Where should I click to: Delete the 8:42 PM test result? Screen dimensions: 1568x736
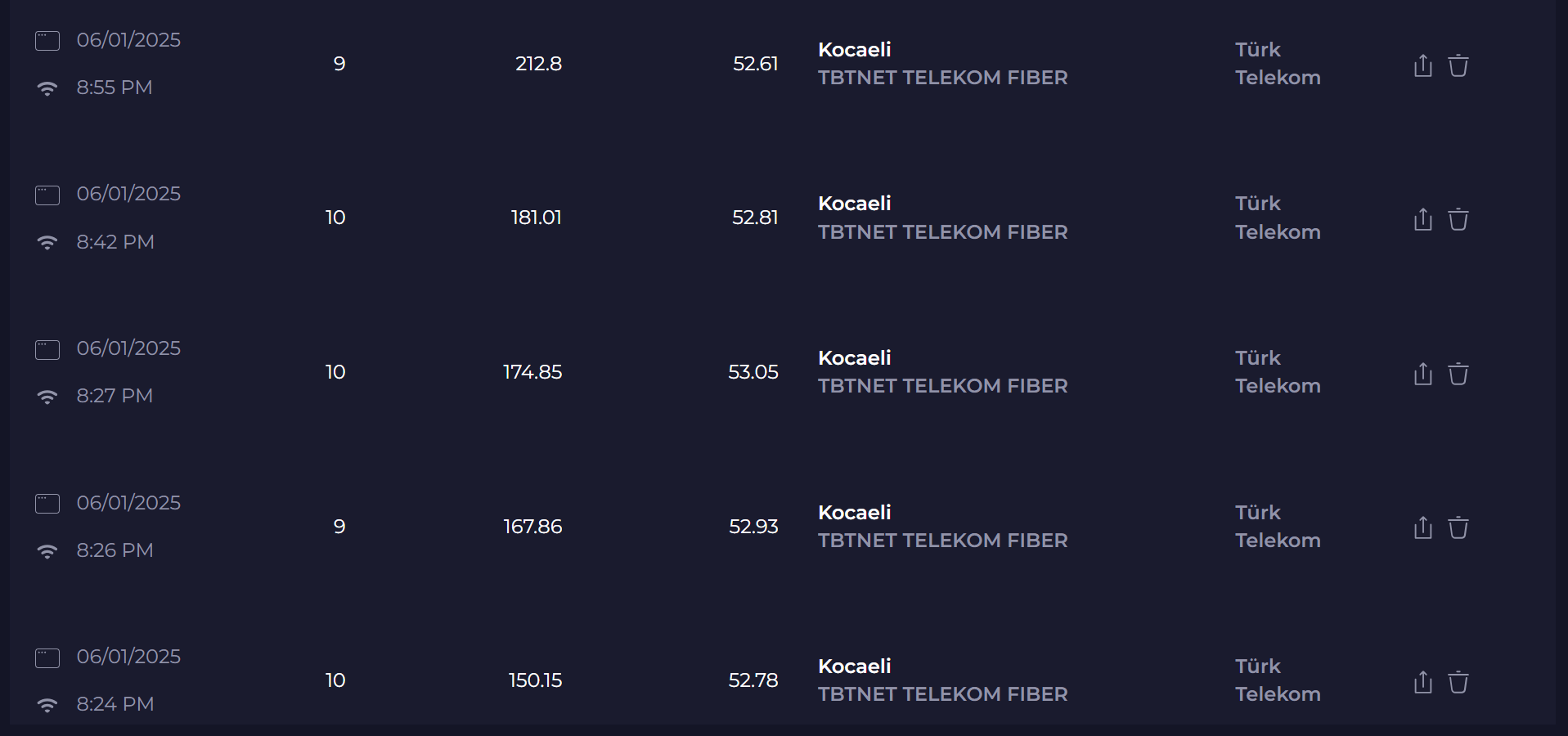(1458, 219)
